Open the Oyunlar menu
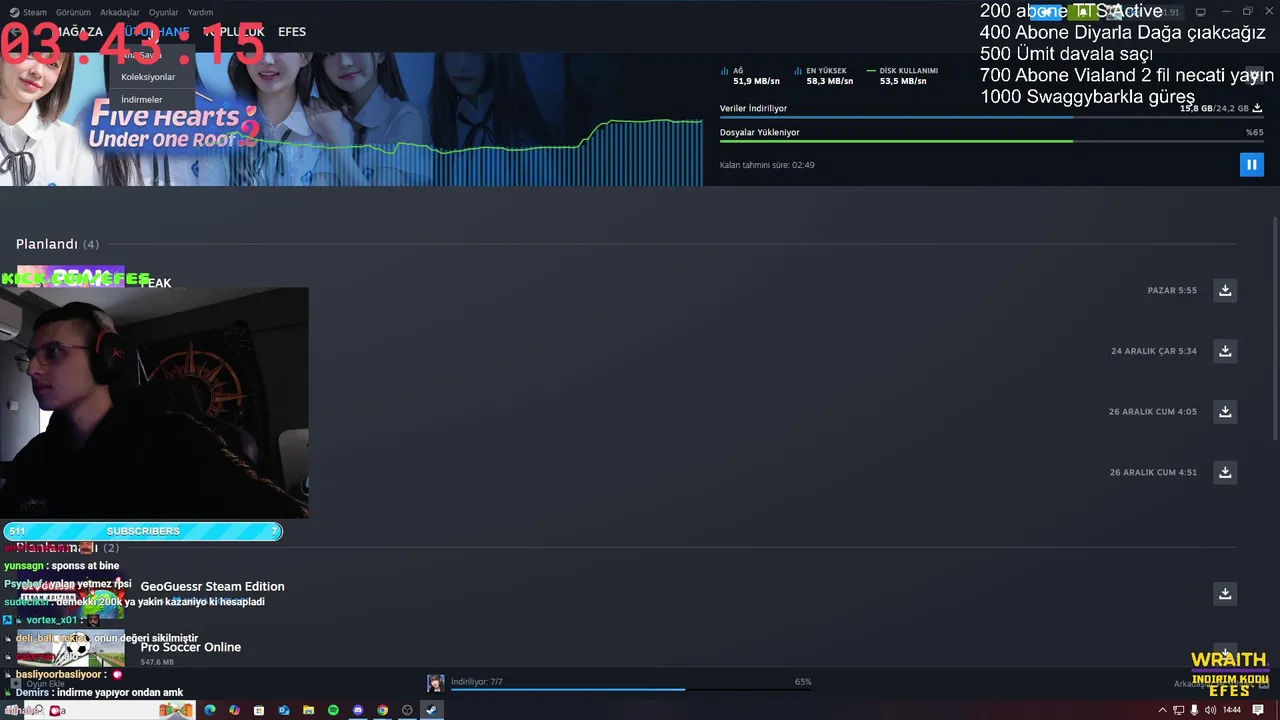This screenshot has width=1280, height=720. [x=164, y=12]
